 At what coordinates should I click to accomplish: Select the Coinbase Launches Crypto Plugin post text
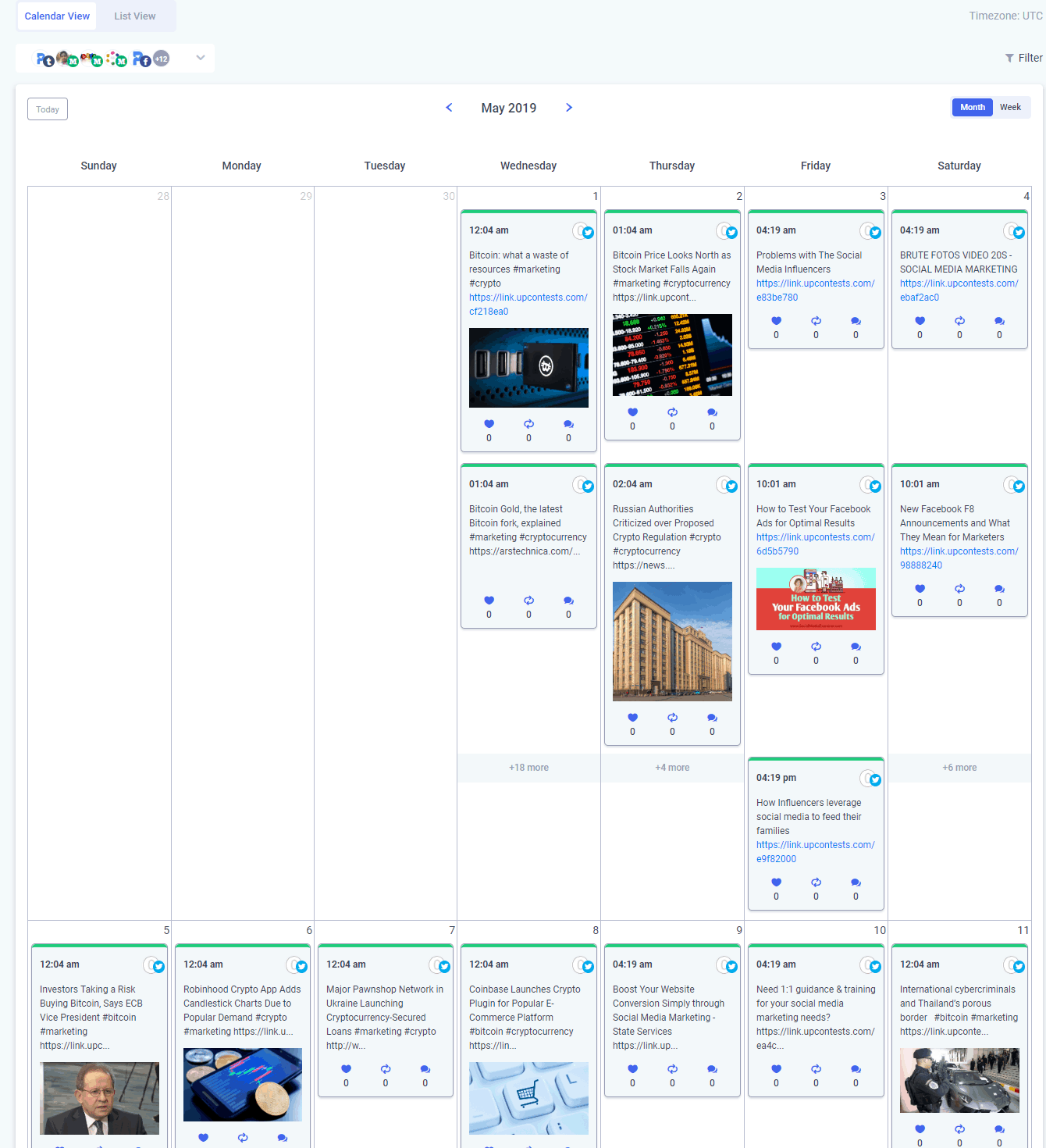point(525,1018)
